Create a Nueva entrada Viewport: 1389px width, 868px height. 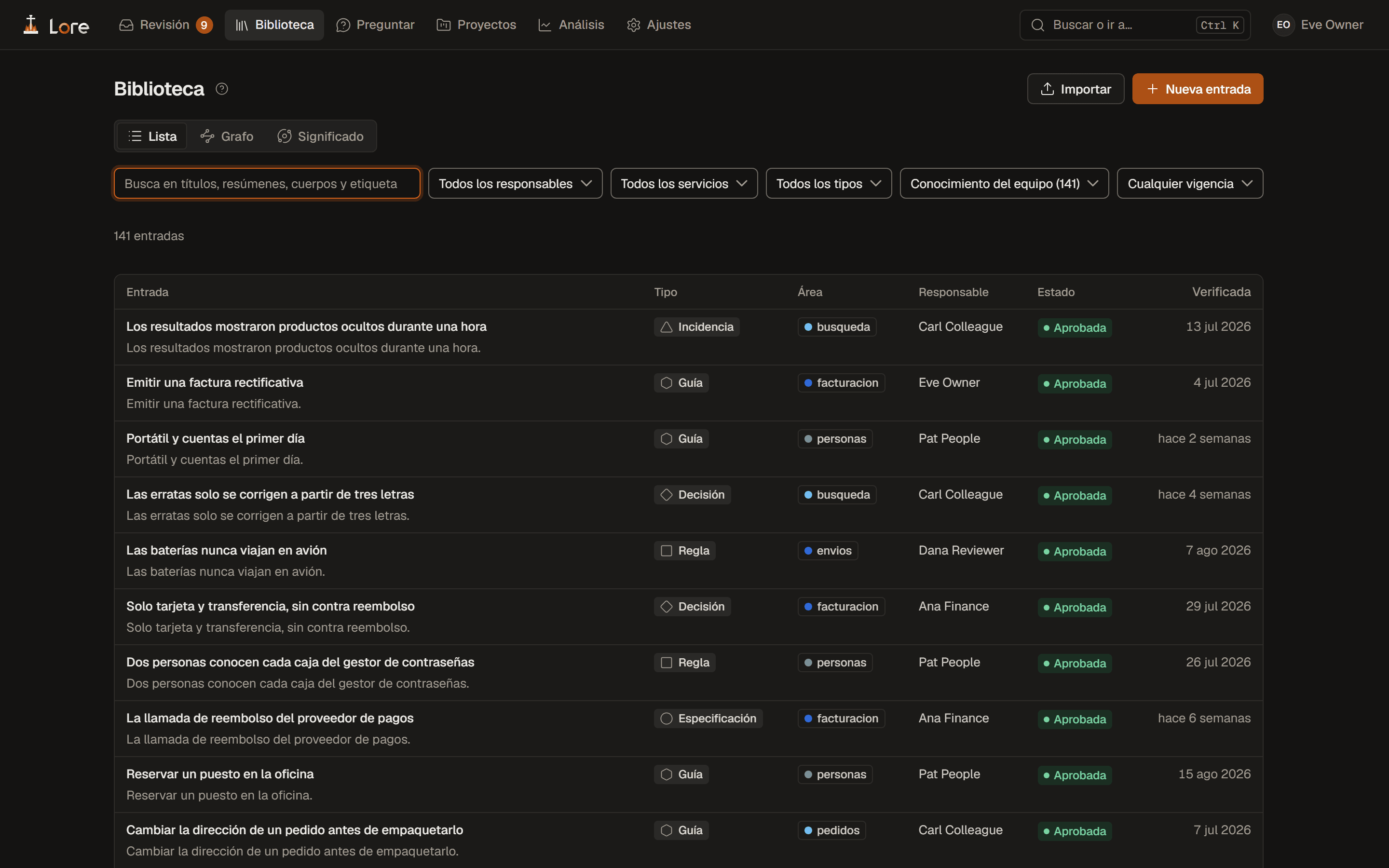click(1198, 89)
